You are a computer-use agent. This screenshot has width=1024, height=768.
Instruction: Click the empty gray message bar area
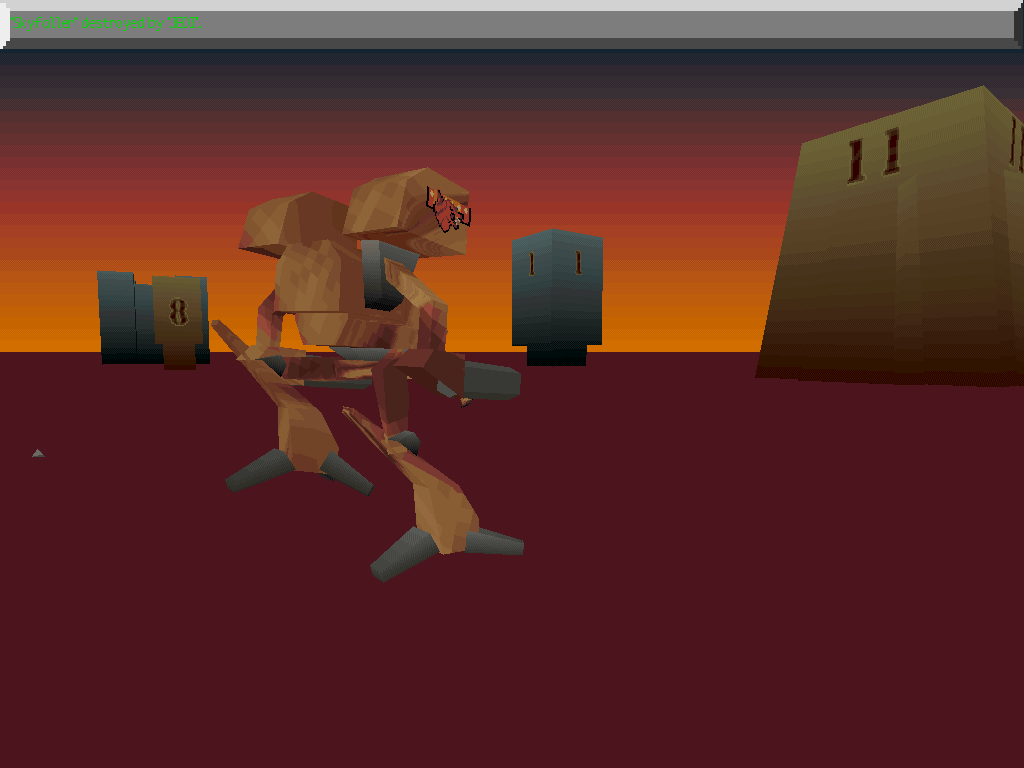click(x=600, y=25)
